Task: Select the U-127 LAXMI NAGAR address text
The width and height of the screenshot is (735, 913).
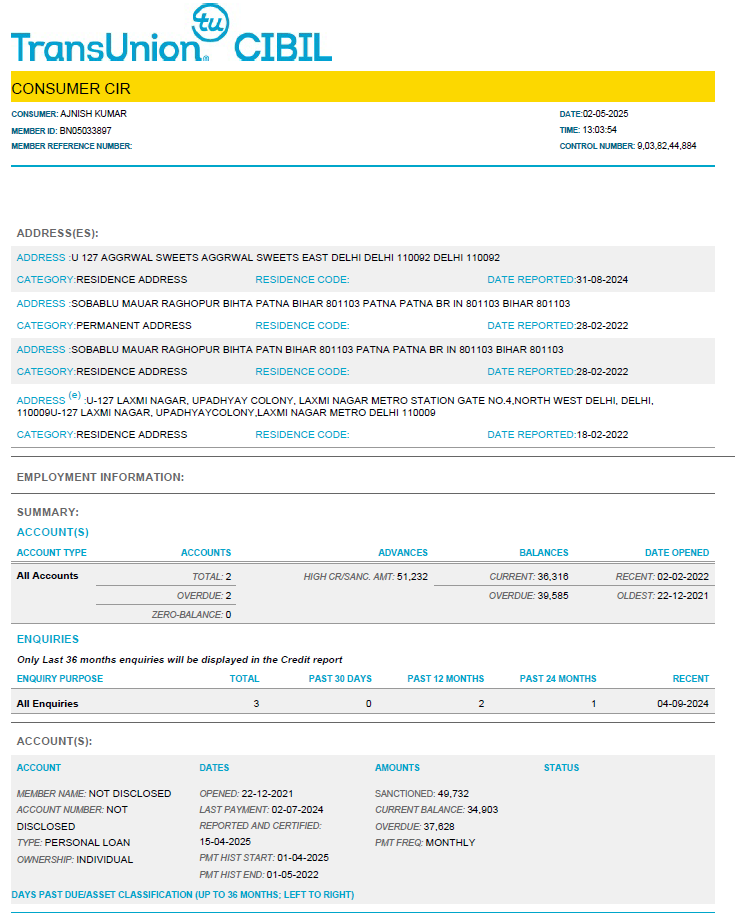Action: coord(335,406)
